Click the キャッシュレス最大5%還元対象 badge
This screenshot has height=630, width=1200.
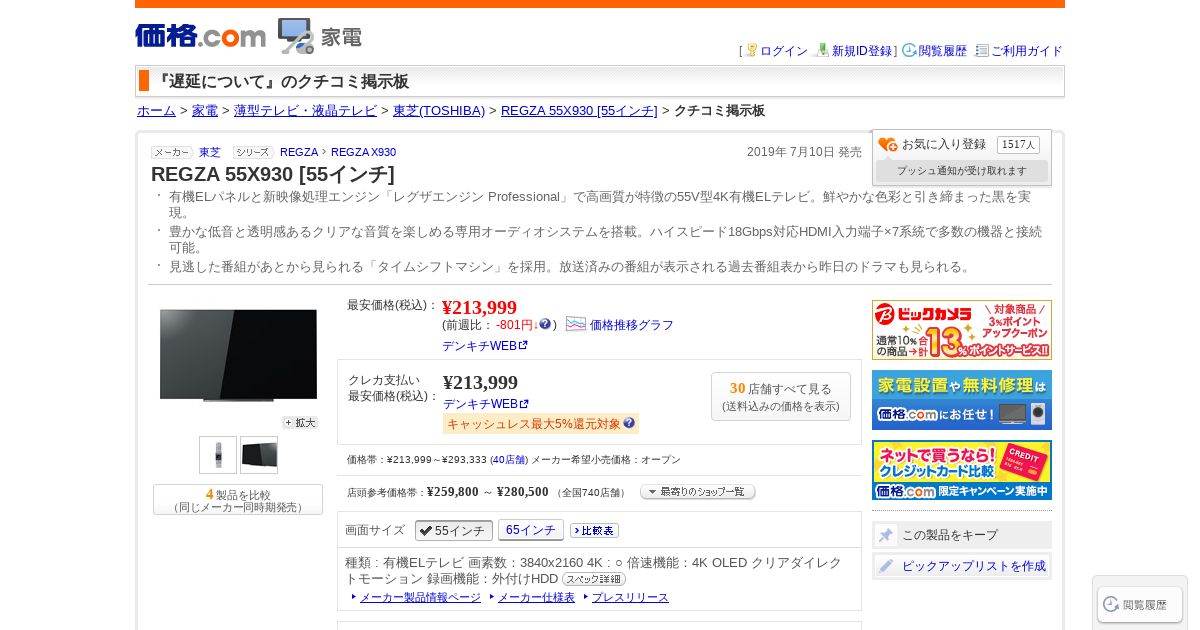pos(541,424)
